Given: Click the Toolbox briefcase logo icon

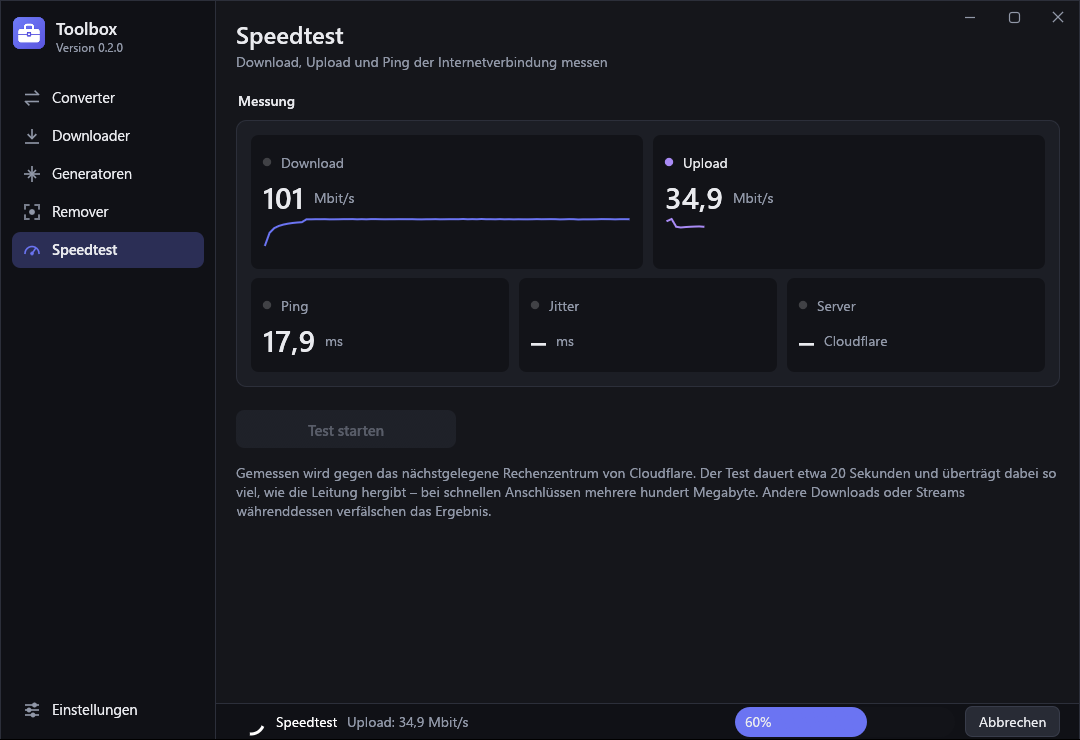Looking at the screenshot, I should click(29, 33).
